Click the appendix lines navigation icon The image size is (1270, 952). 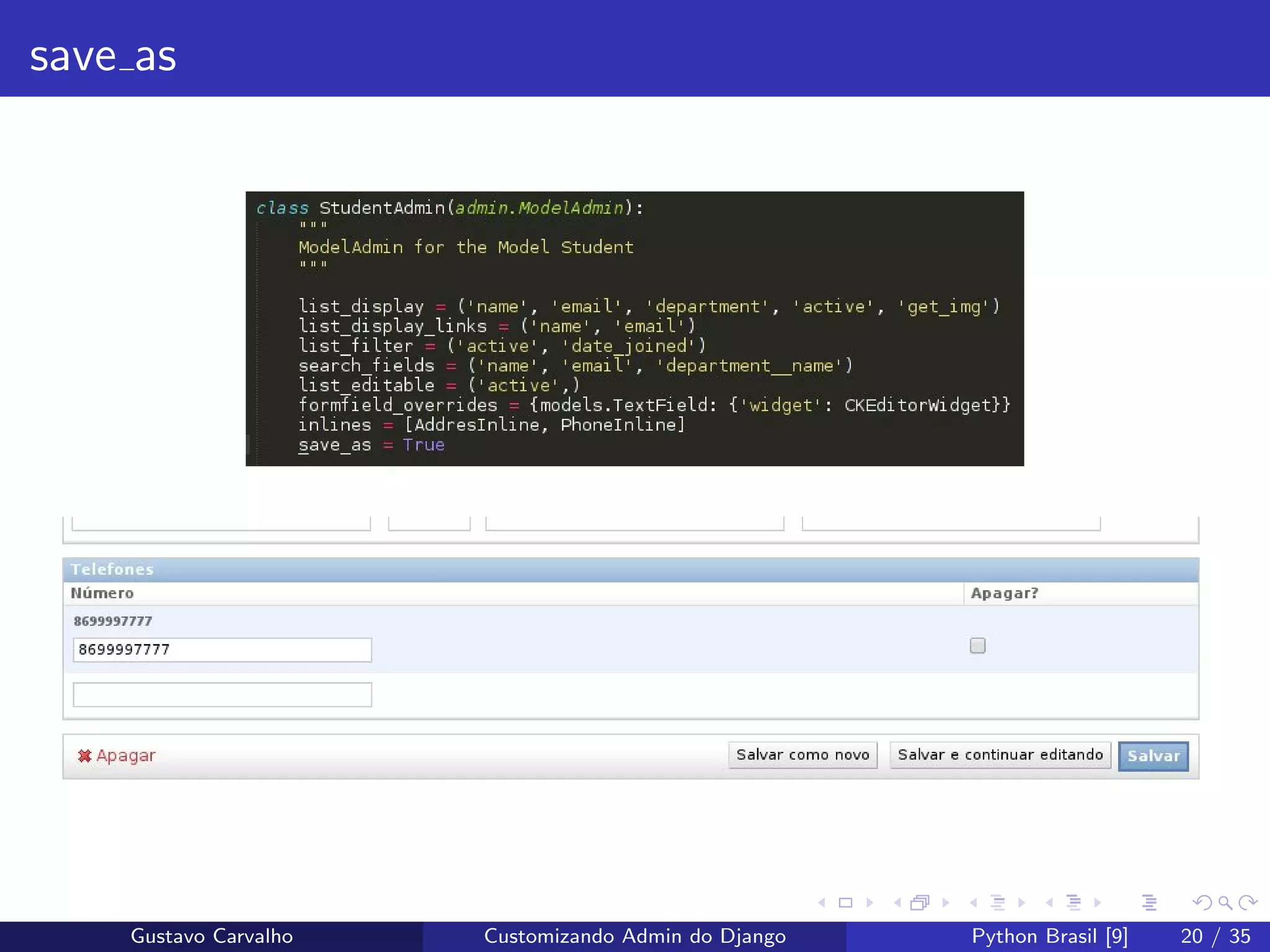[1149, 902]
